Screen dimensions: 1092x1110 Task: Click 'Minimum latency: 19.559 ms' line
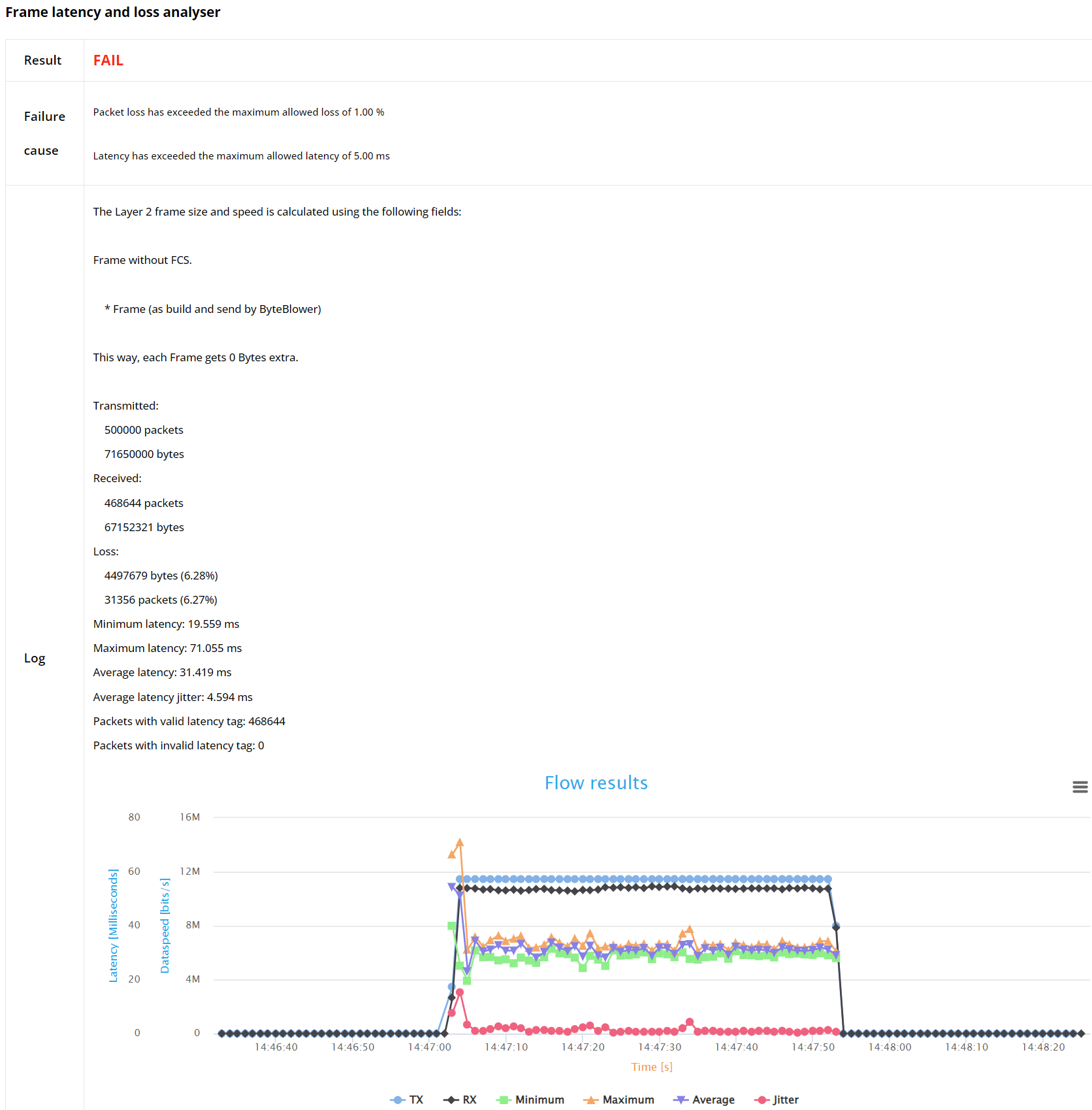pos(166,624)
